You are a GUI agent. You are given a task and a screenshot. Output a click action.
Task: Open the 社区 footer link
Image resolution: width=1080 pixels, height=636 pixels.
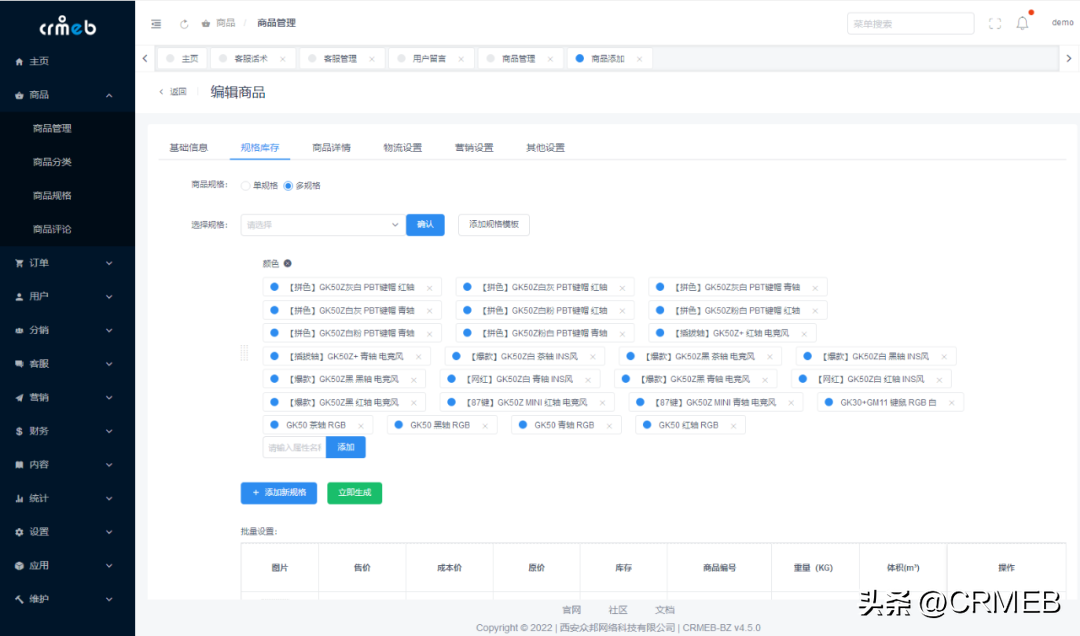point(618,610)
